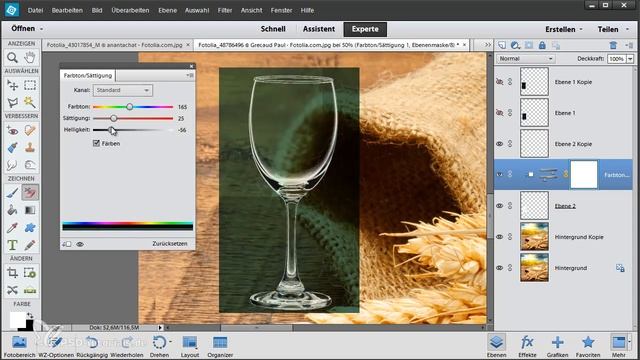The height and width of the screenshot is (360, 640).
Task: Open the Deckkraft opacity dropdown arrow
Action: [630, 59]
